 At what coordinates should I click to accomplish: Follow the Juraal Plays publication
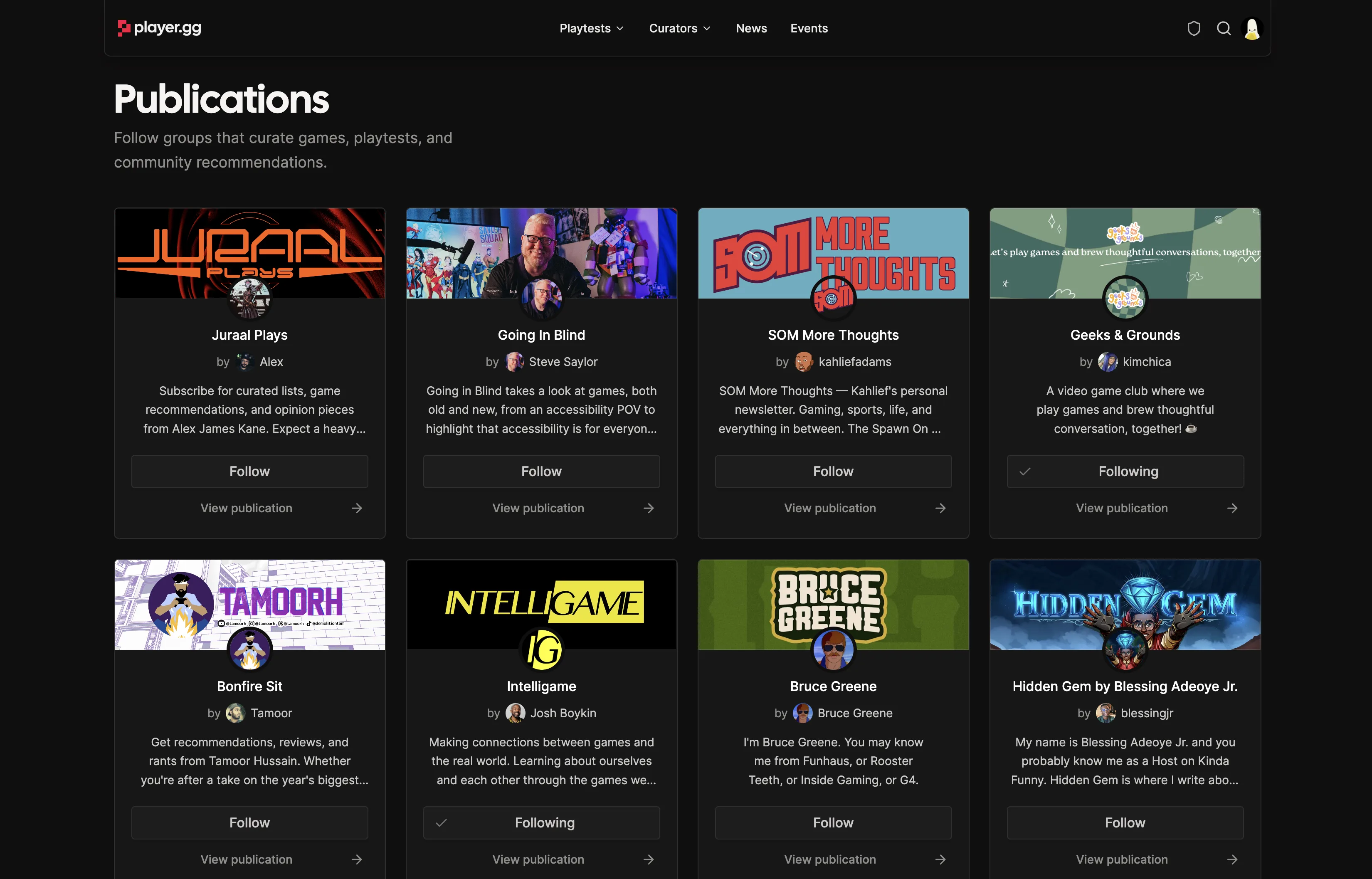(249, 472)
